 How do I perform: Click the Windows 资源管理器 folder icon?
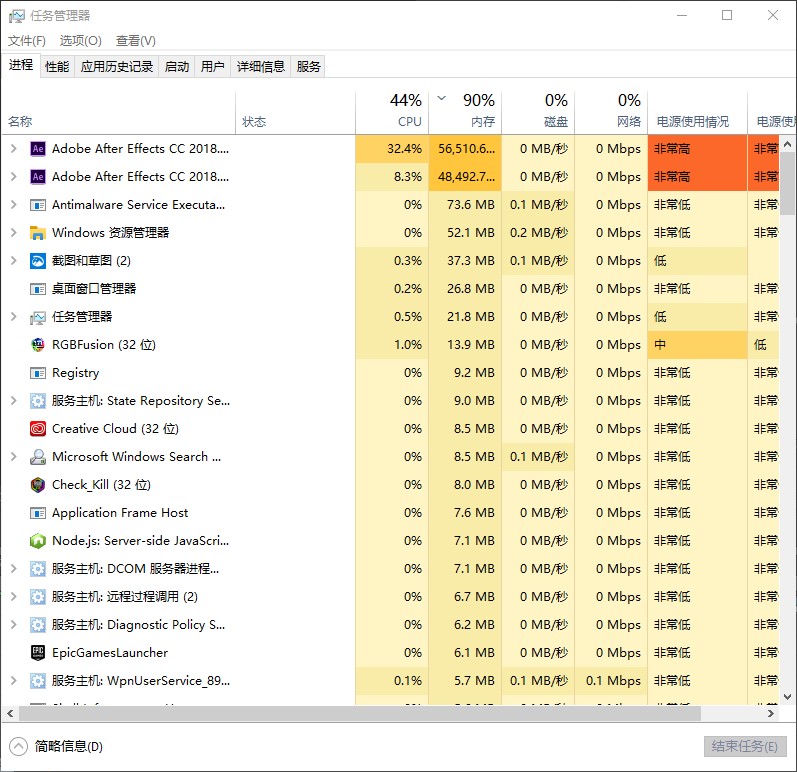[x=38, y=233]
